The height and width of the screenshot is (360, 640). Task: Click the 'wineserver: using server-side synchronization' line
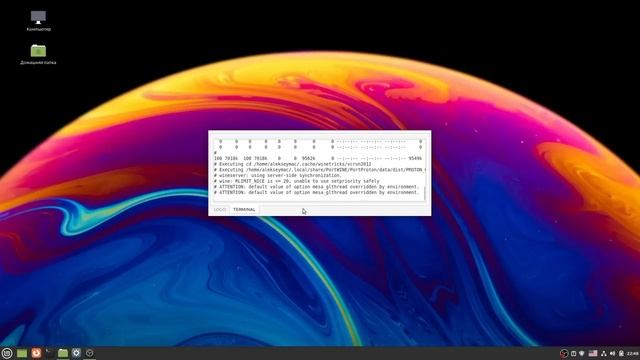point(278,176)
